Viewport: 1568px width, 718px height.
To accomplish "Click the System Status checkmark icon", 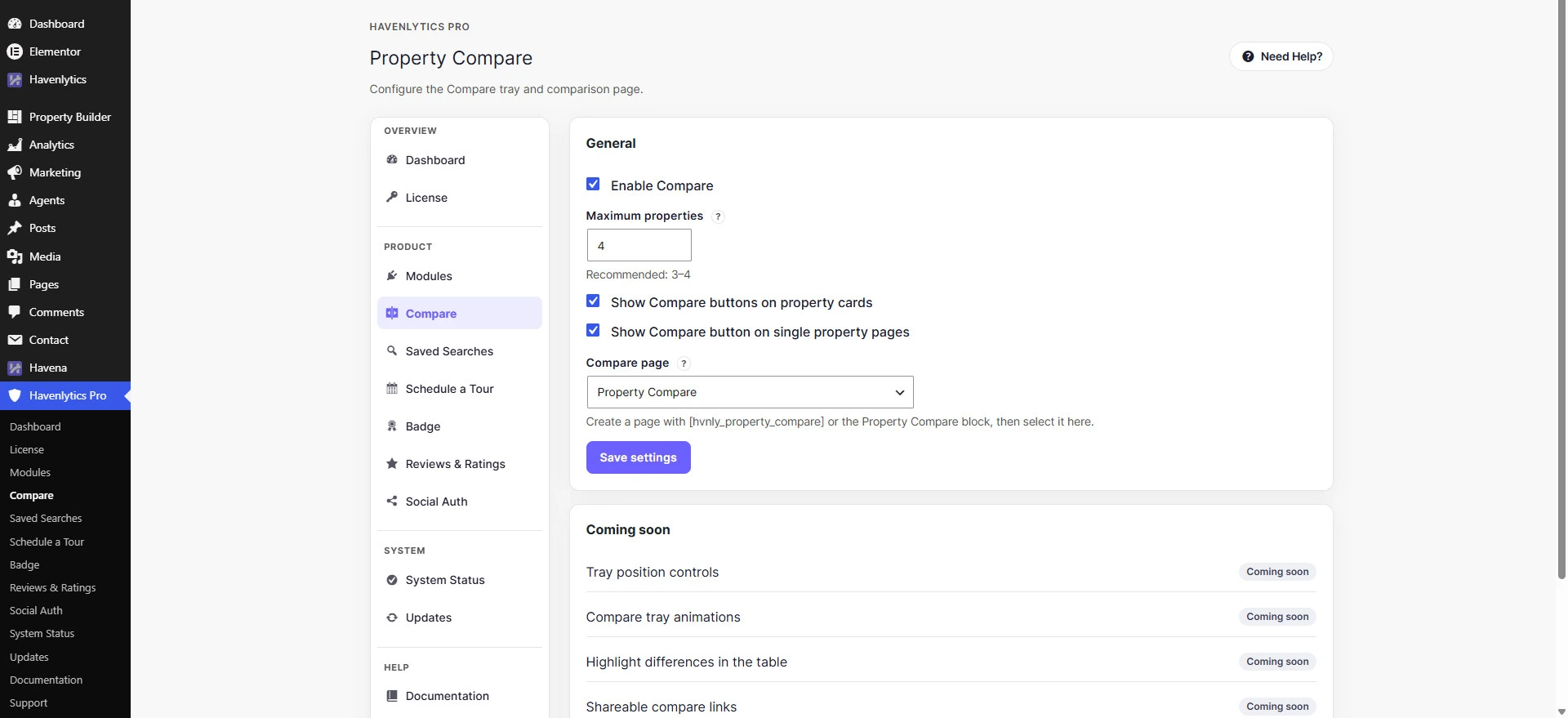I will coord(392,579).
